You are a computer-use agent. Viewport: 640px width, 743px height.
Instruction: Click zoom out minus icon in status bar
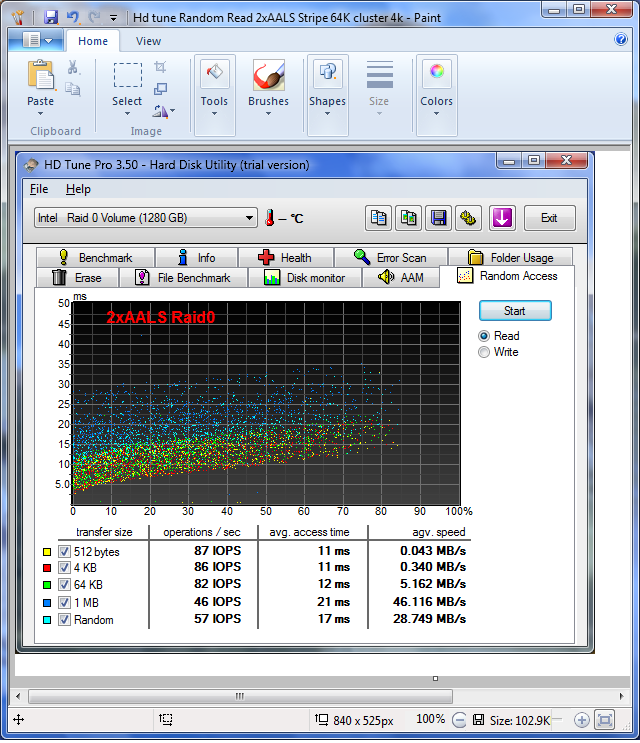[459, 720]
